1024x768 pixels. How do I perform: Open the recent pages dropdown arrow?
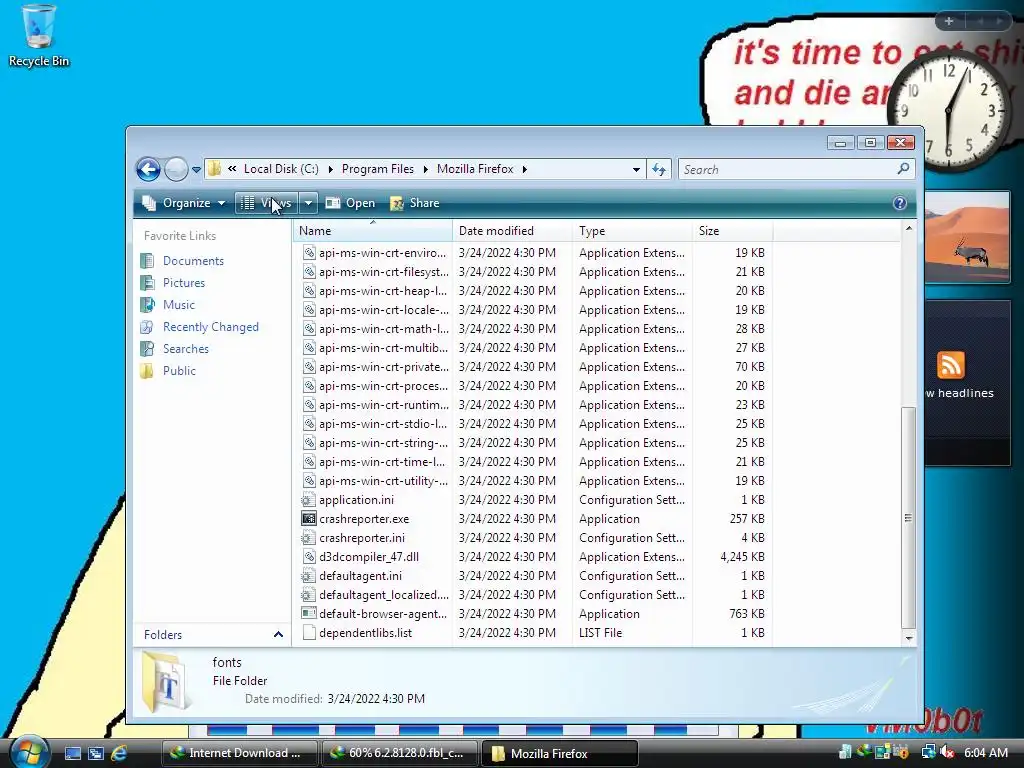196,170
